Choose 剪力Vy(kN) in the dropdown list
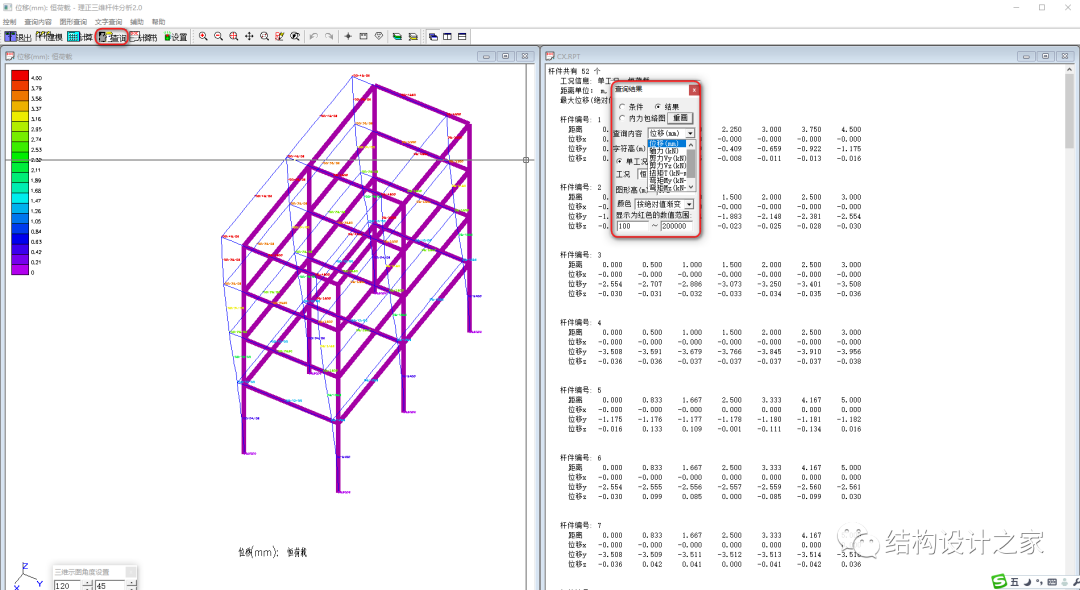The image size is (1080, 590). [667, 158]
